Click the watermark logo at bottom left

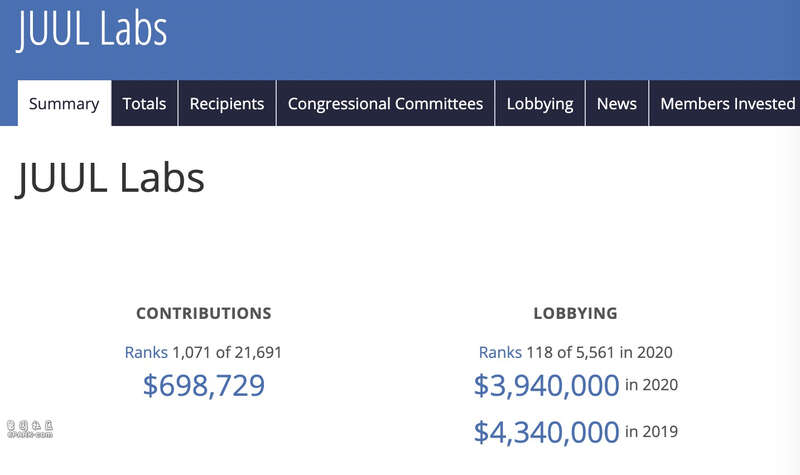(x=30, y=431)
